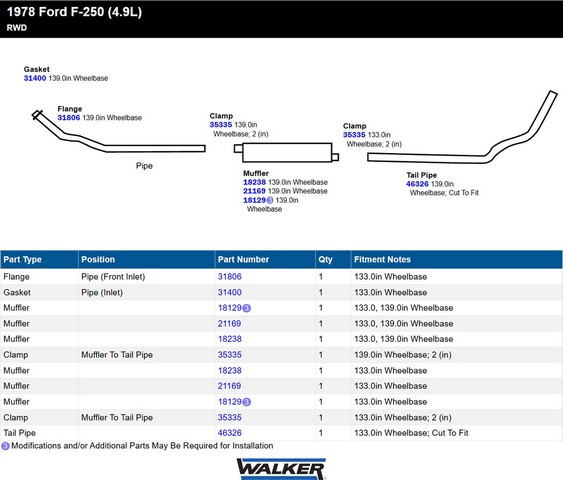Viewport: 563px width, 480px height.
Task: Open muffler 18238 link under the diagram muffler
Action: (254, 182)
